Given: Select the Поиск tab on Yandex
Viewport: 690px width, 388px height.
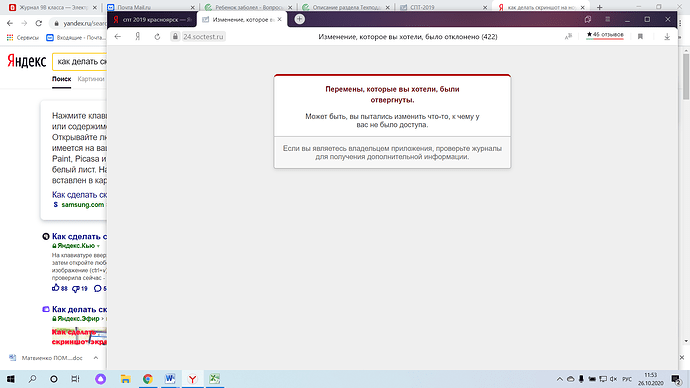Looking at the screenshot, I should point(61,79).
